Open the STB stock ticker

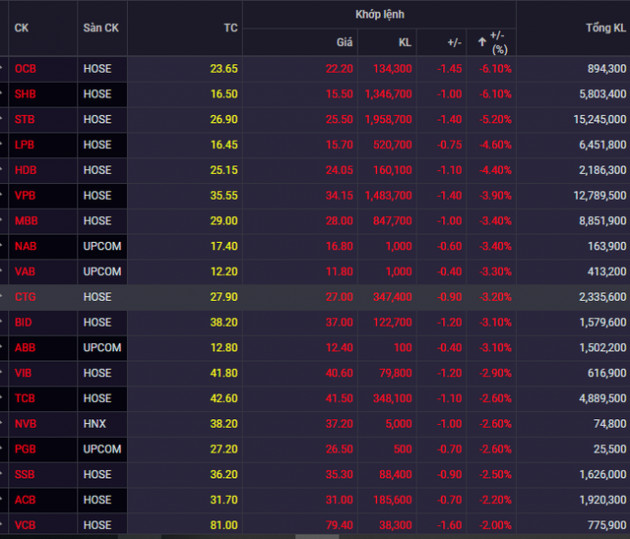[25, 119]
